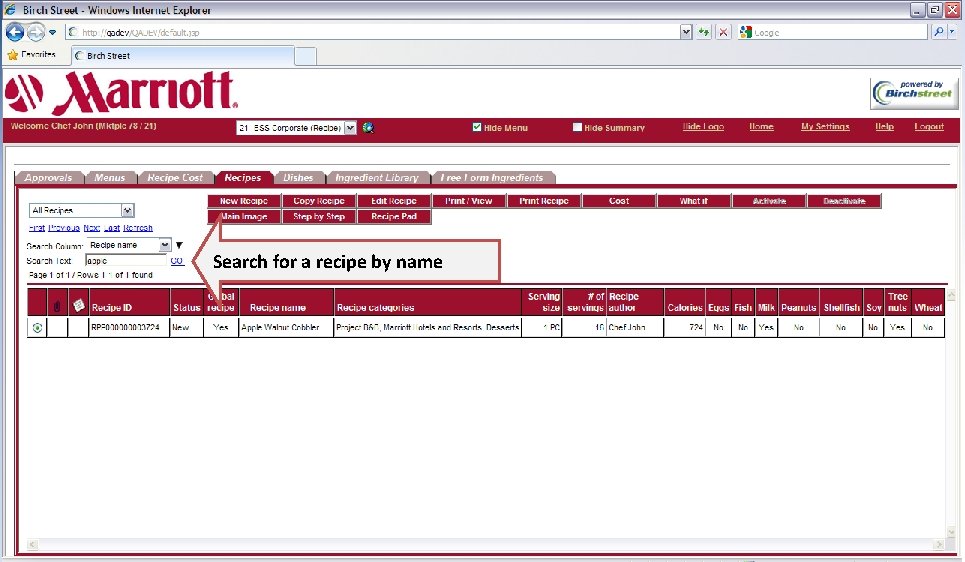Screen dimensions: 965x562
Task: Click the Marriott logo
Action: (121, 92)
